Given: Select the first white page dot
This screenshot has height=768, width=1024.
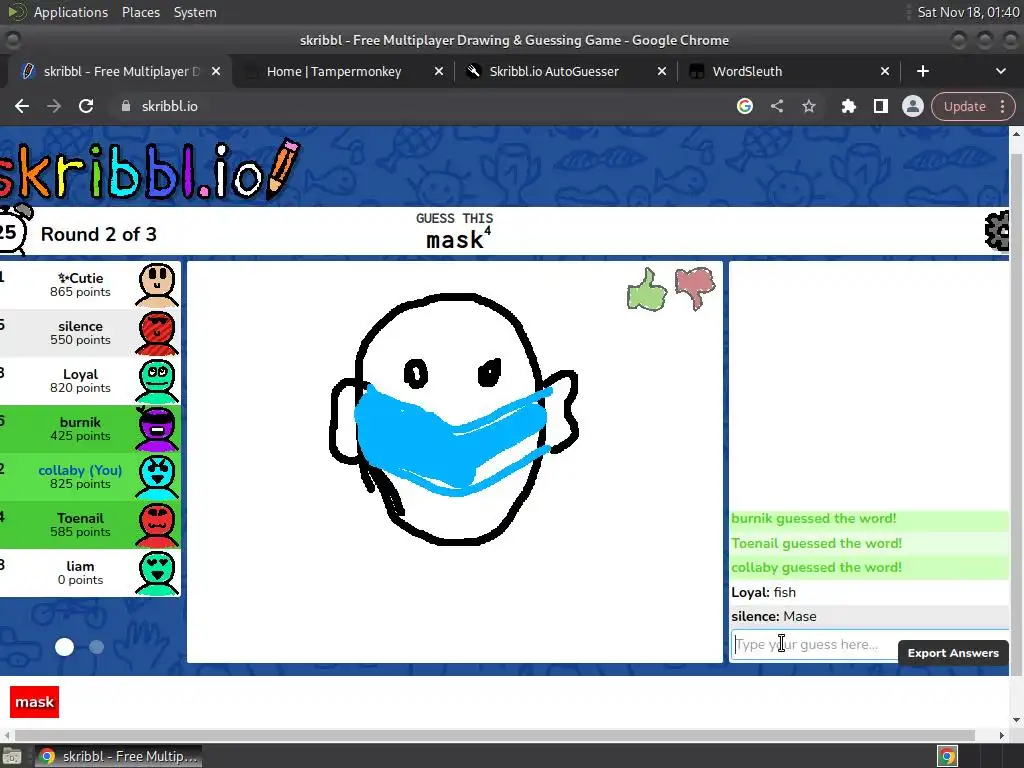Looking at the screenshot, I should (64, 647).
